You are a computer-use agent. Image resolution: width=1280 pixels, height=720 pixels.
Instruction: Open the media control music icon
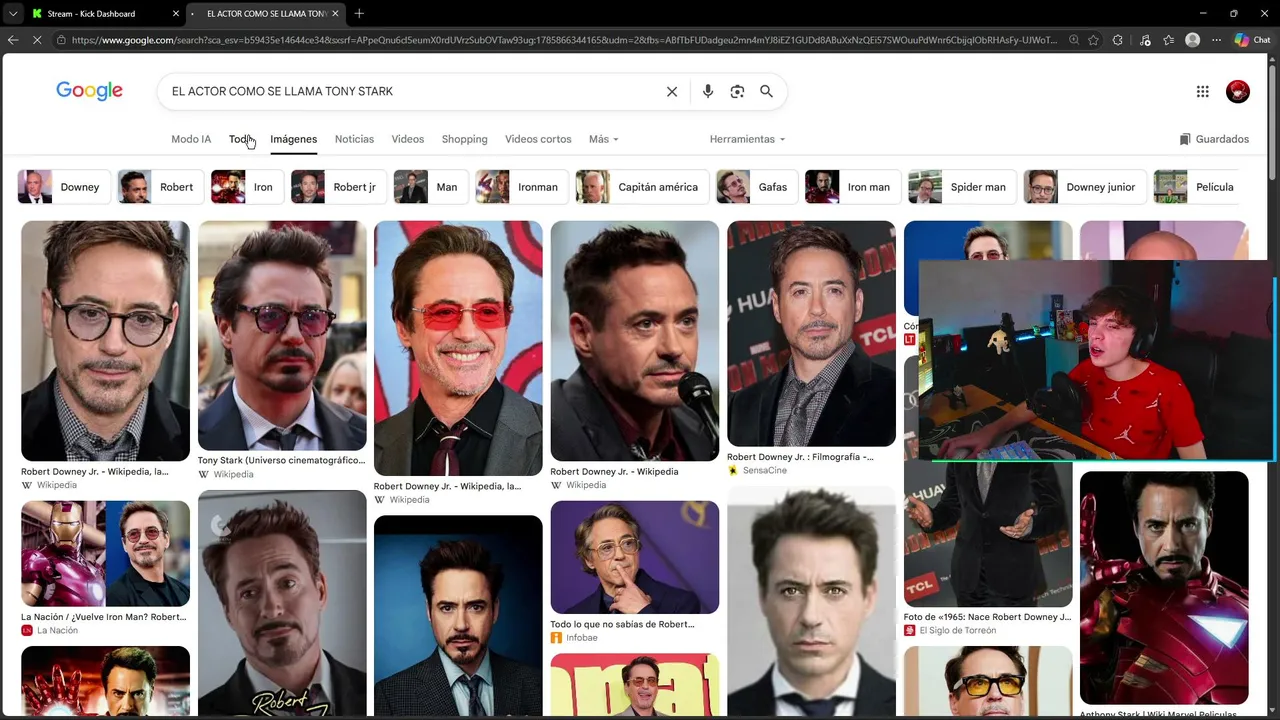1143,40
